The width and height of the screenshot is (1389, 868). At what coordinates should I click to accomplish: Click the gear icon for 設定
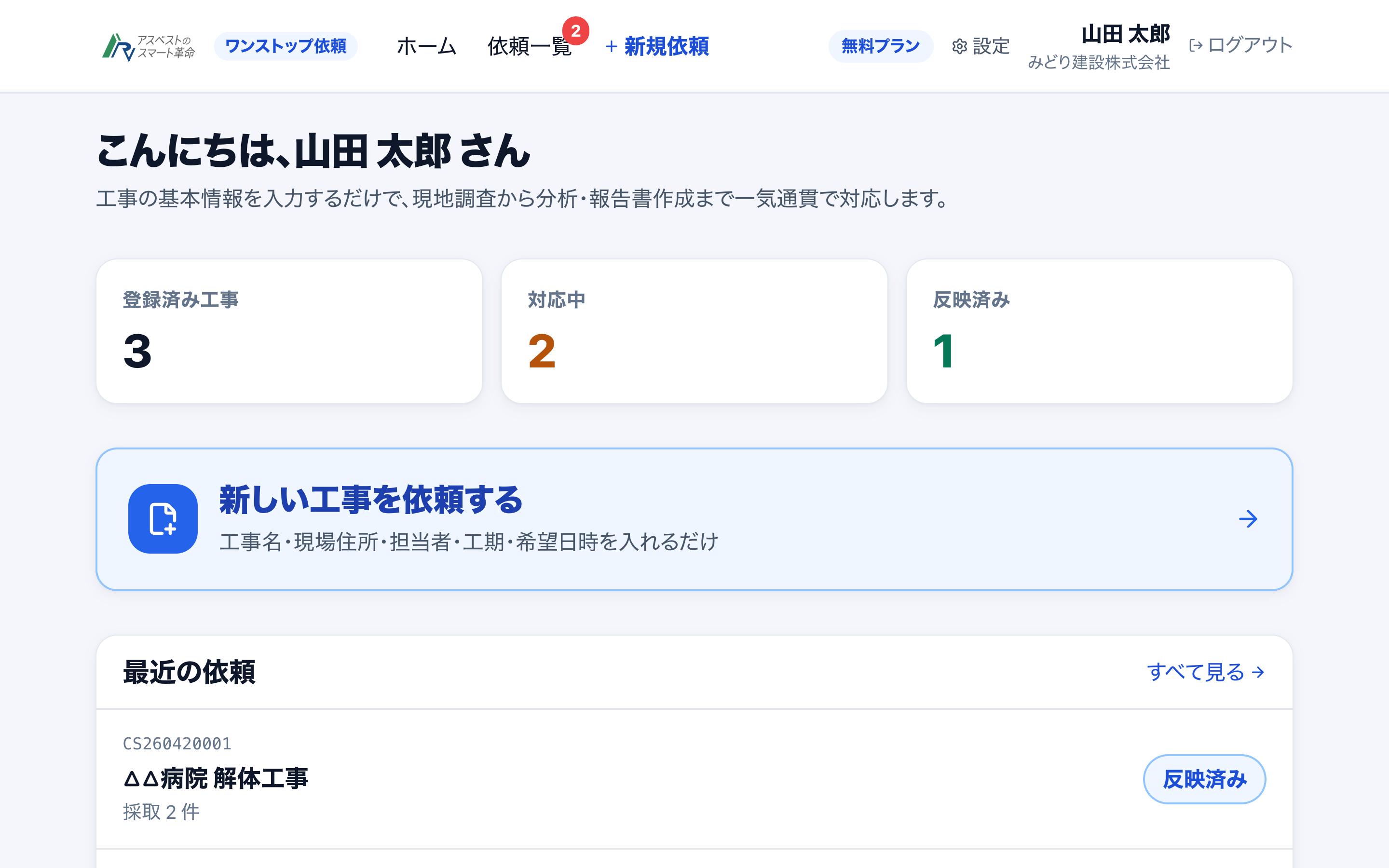click(960, 46)
